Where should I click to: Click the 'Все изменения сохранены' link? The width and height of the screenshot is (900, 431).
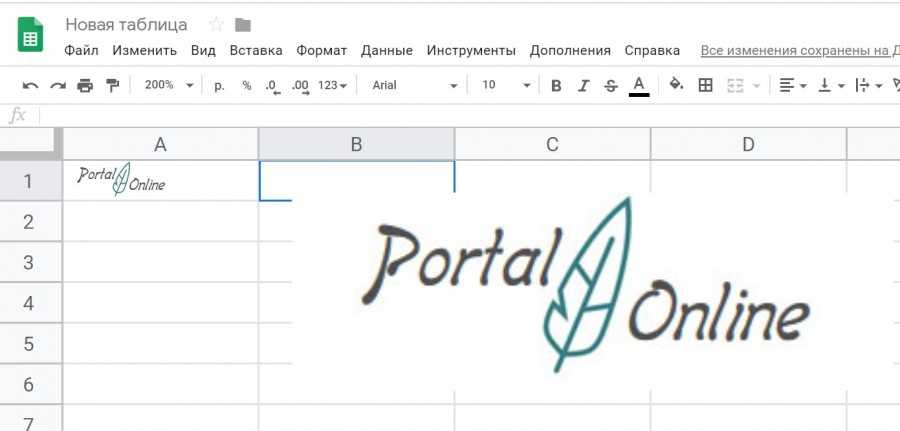pos(796,50)
